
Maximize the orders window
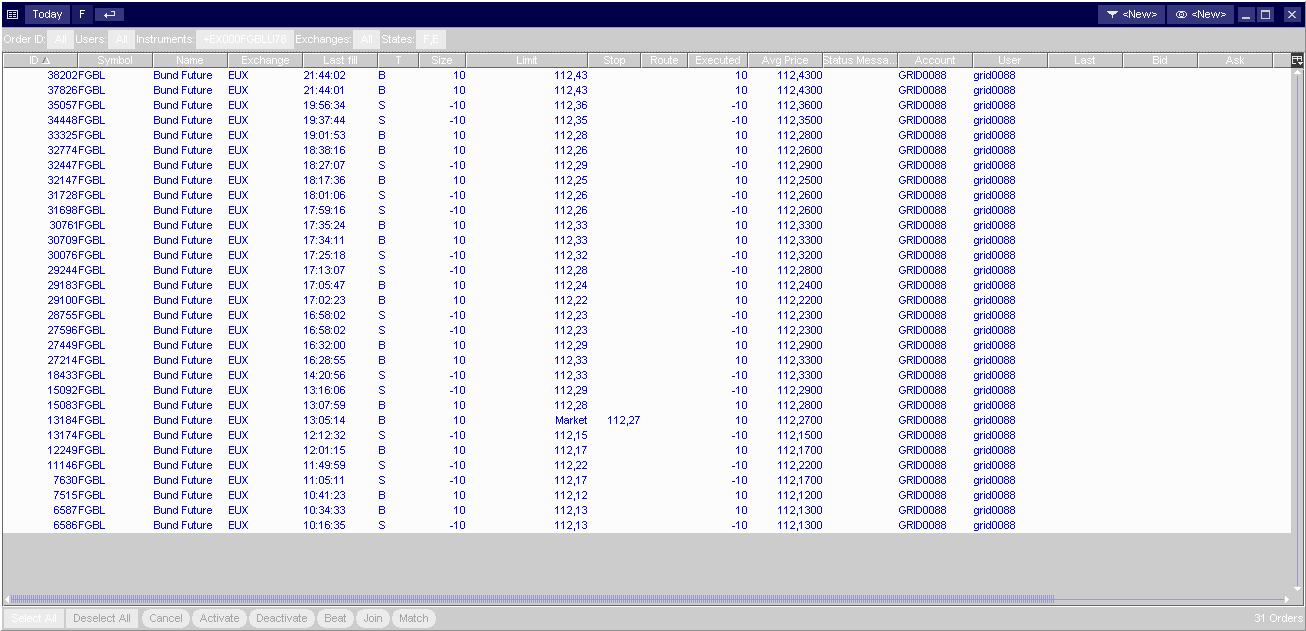pos(1265,14)
